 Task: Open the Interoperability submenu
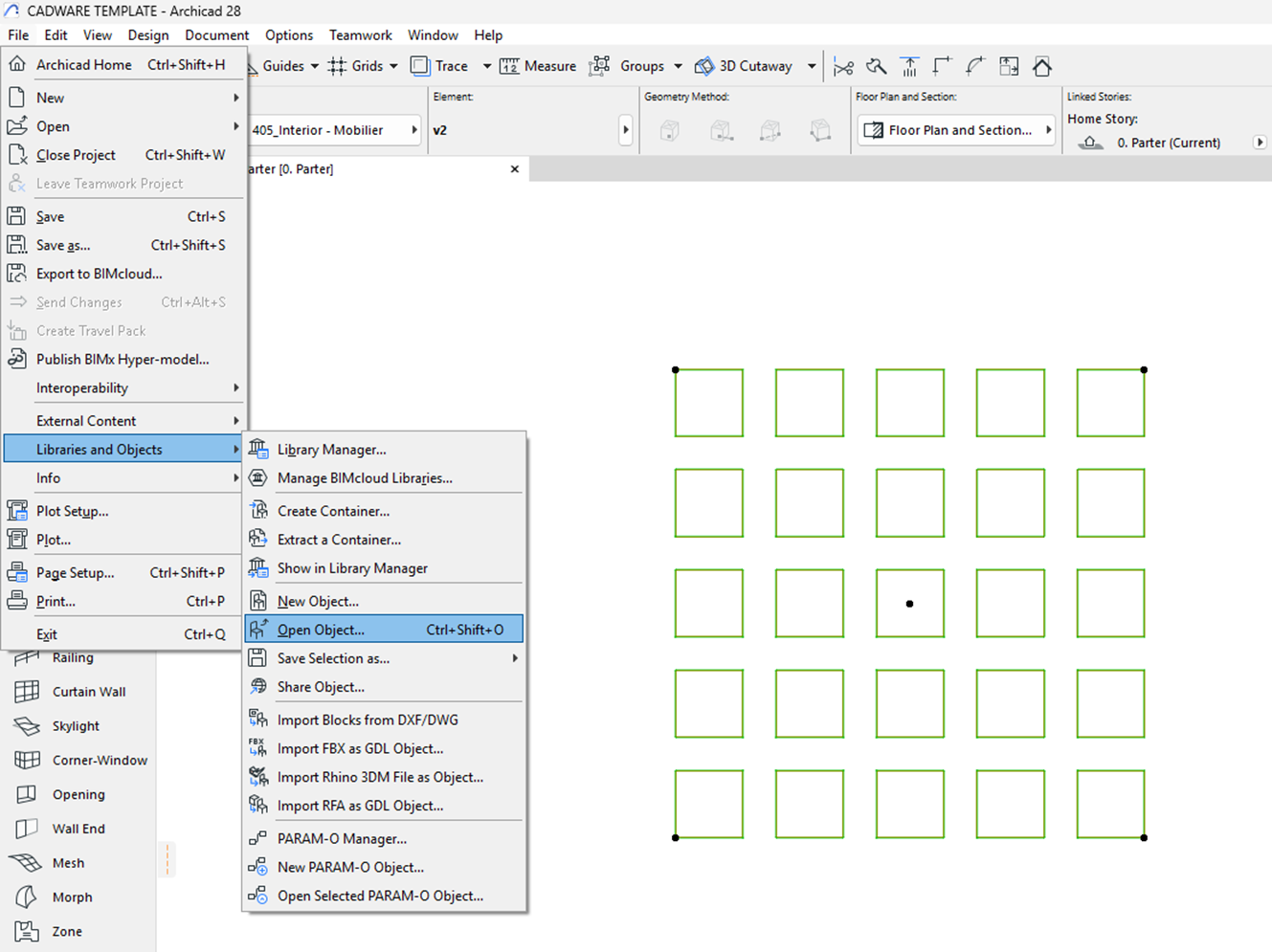coord(123,387)
